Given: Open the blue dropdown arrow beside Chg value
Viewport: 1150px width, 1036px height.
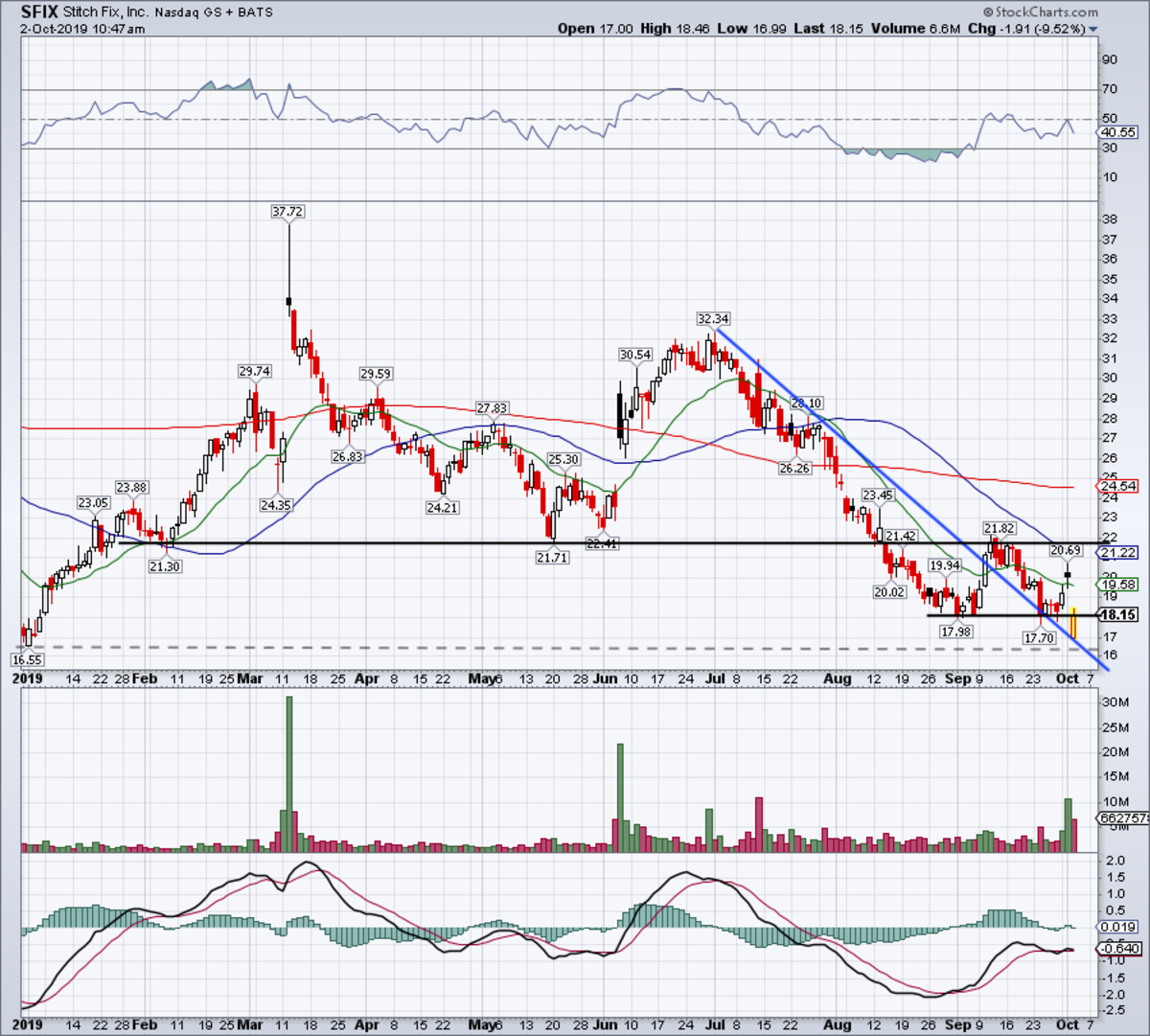Looking at the screenshot, I should click(x=1092, y=30).
